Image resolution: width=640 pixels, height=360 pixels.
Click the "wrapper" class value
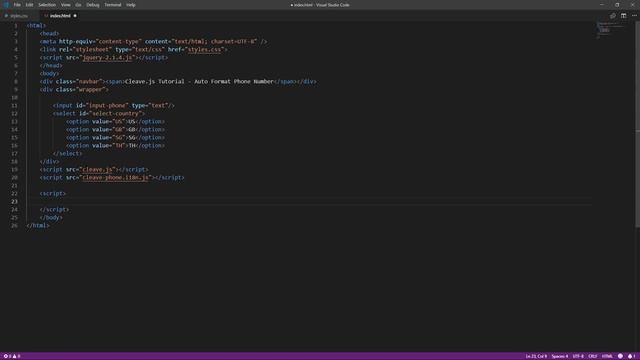91,89
